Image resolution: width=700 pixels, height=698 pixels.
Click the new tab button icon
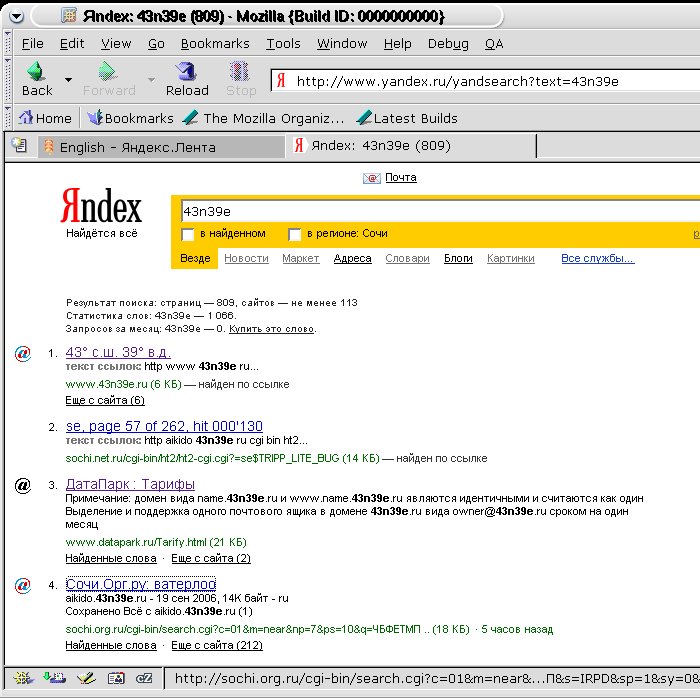pyautogui.click(x=20, y=145)
